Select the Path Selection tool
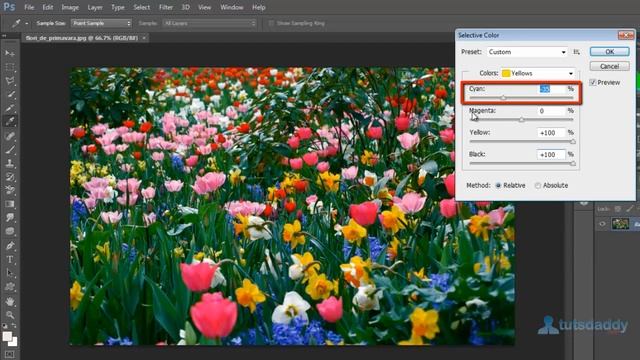This screenshot has width=640, height=360. [10, 273]
